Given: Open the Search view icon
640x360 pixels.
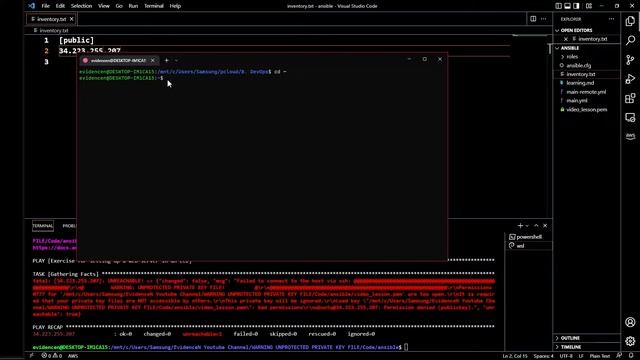Looking at the screenshot, I should pos(630,40).
